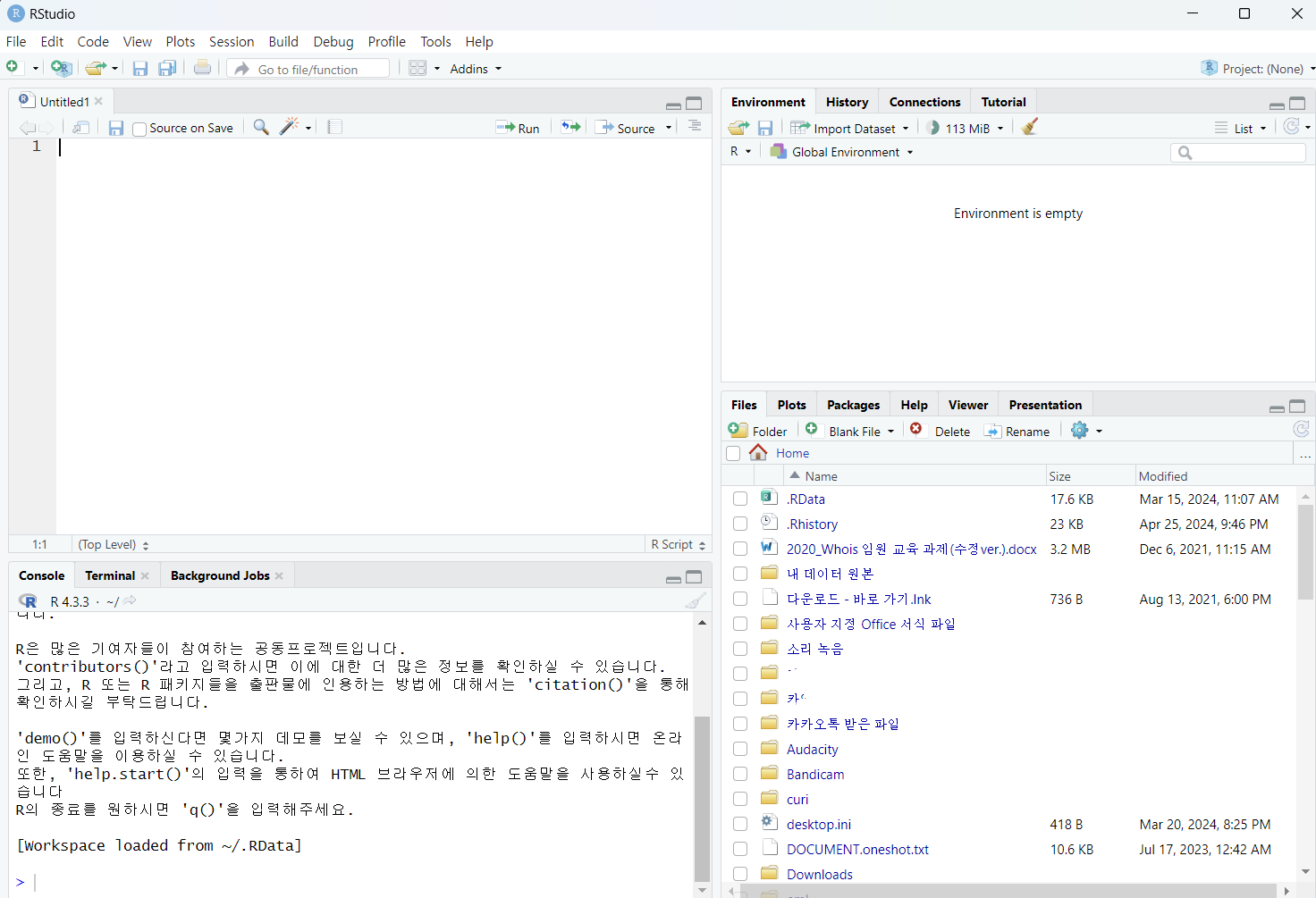The image size is (1316, 898).
Task: Open the Addins dropdown
Action: coord(476,69)
